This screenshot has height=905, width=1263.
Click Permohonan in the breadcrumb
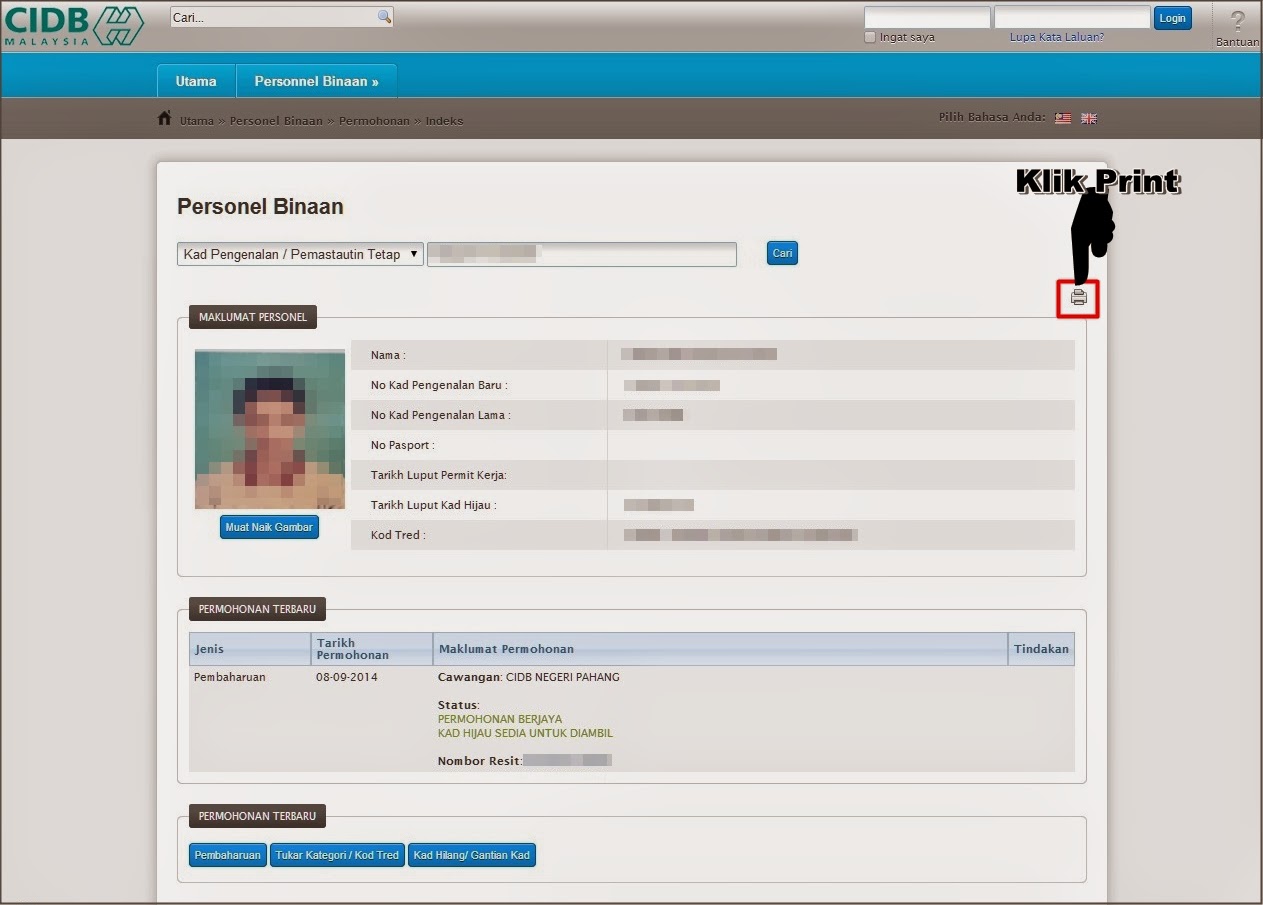click(374, 120)
